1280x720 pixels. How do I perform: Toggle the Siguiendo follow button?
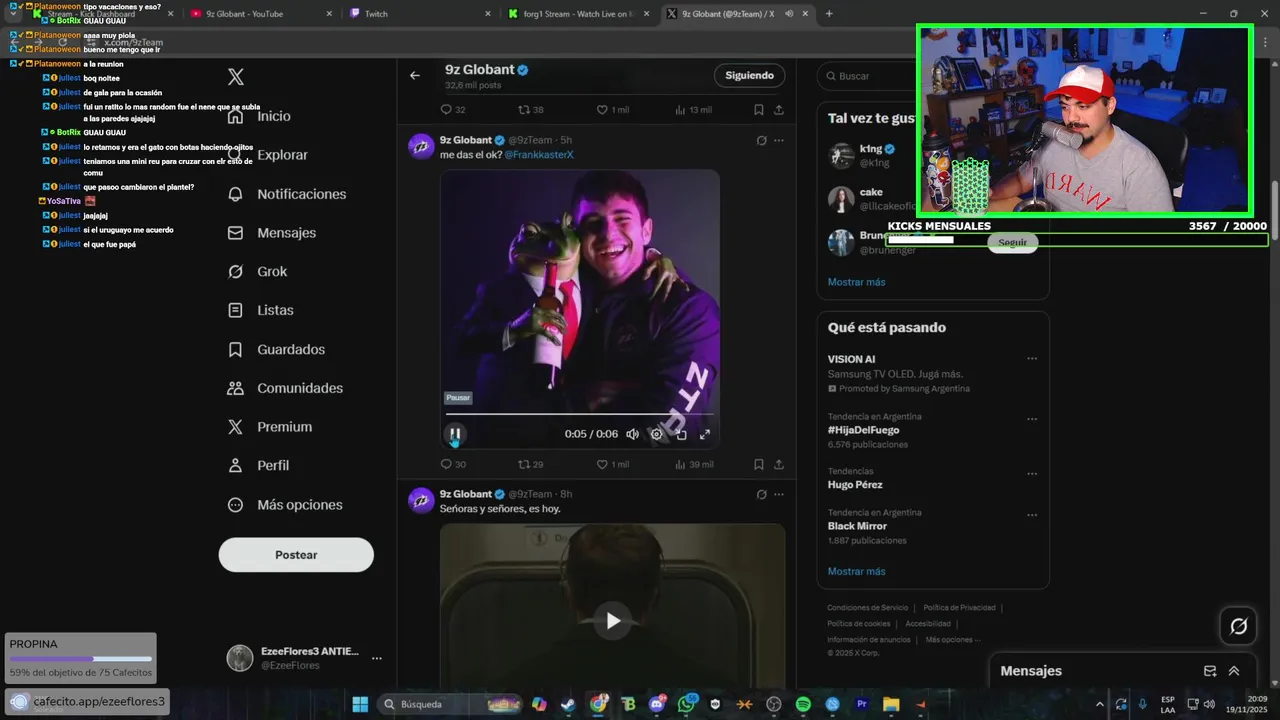point(750,75)
